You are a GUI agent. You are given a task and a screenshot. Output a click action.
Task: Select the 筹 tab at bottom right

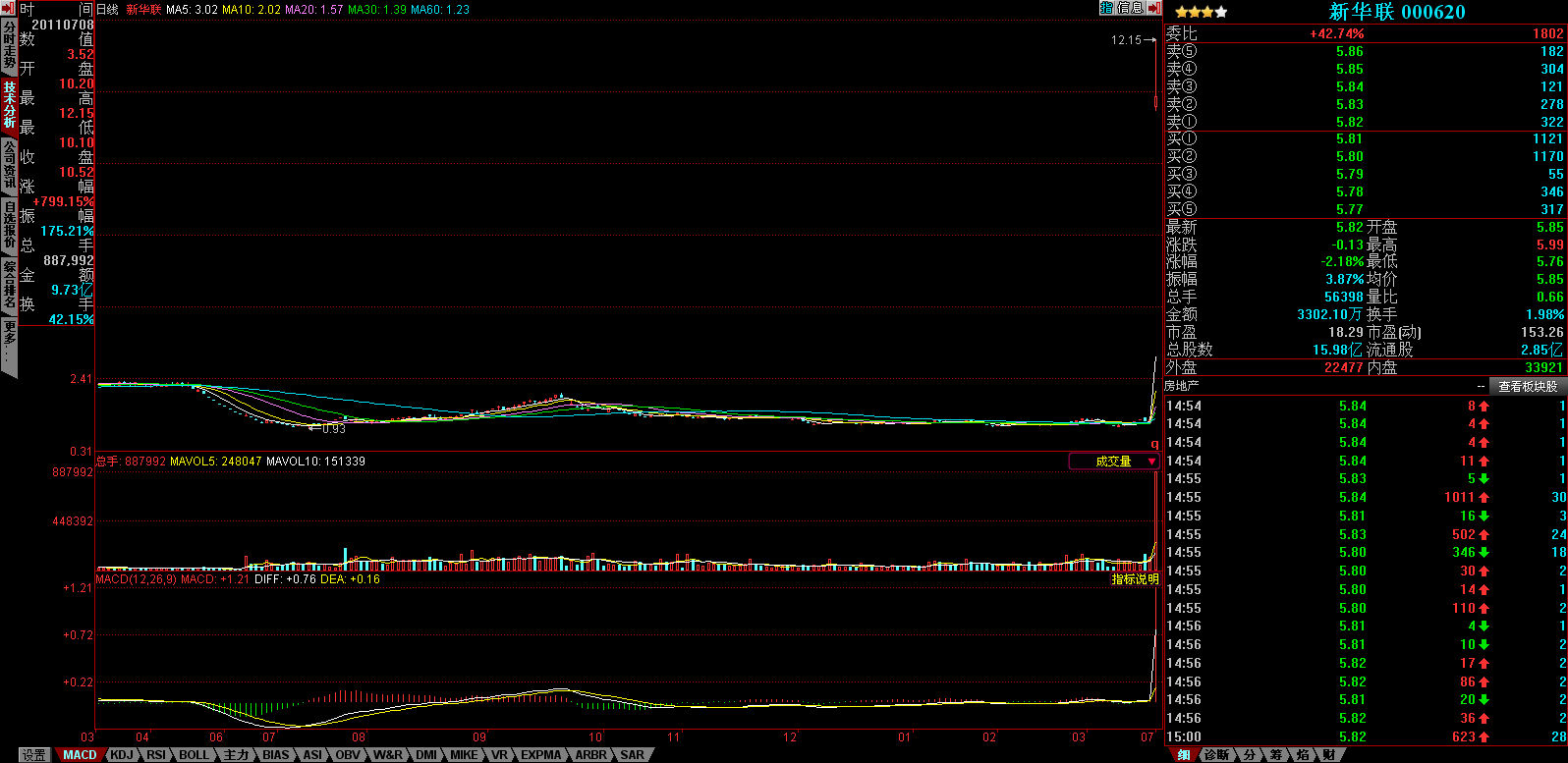[x=1275, y=755]
